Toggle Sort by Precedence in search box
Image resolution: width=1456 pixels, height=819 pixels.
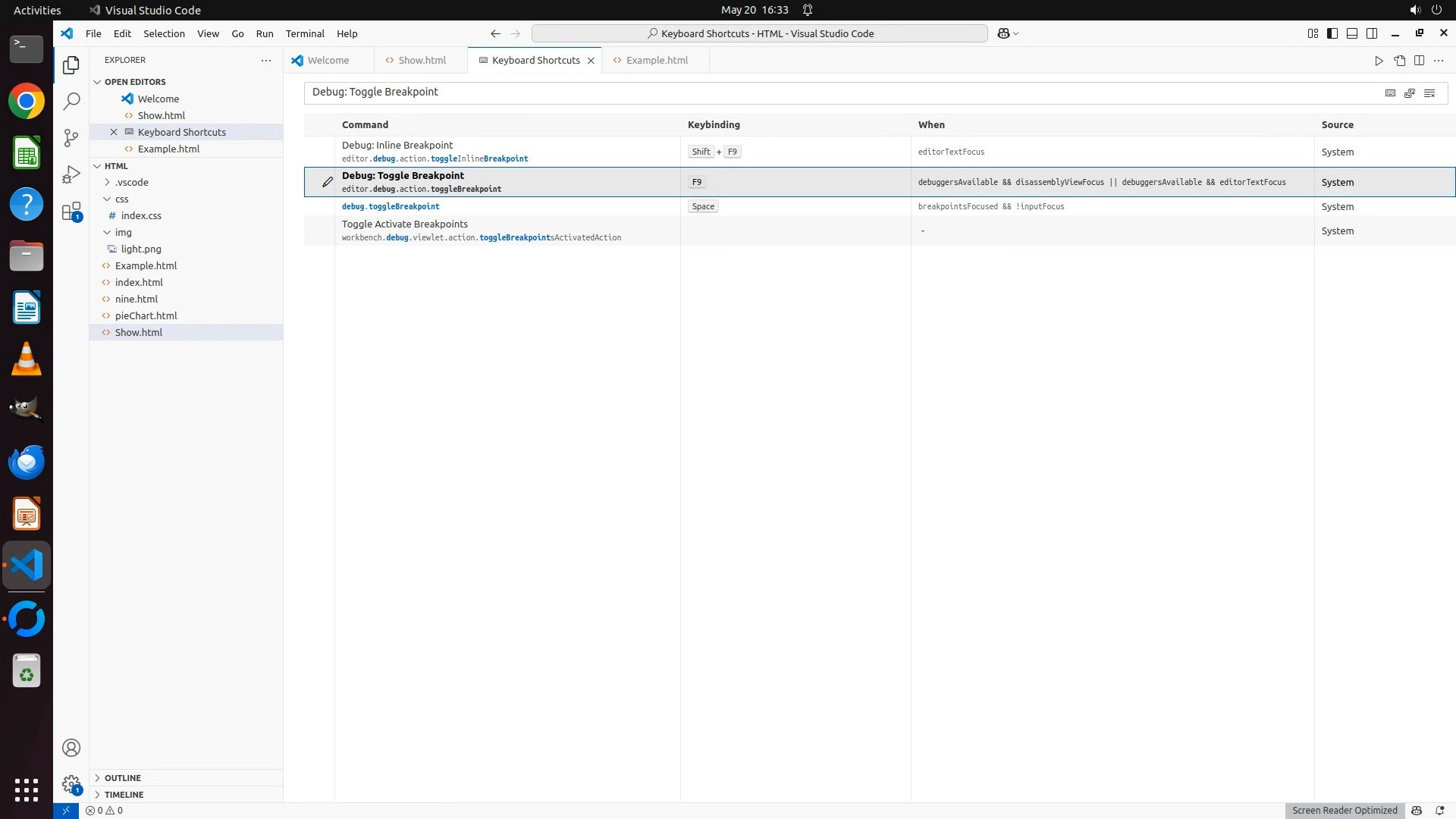(x=1410, y=93)
